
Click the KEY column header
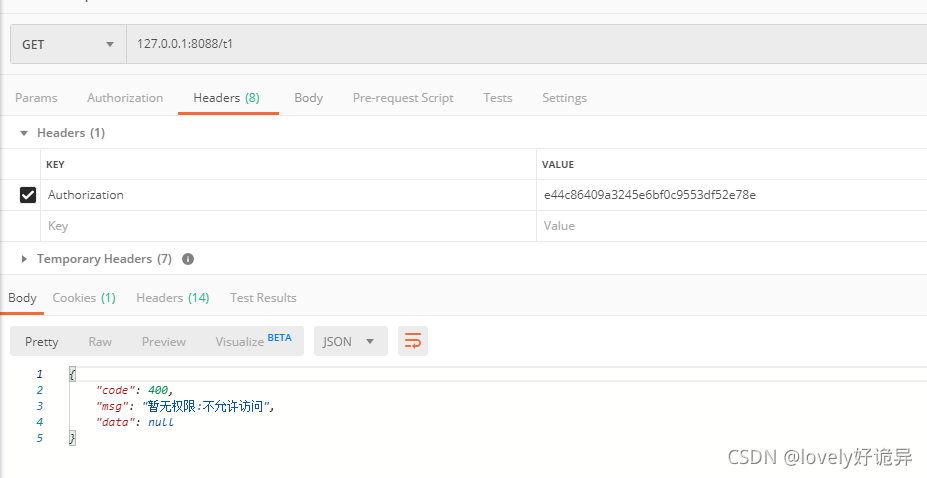[55, 164]
